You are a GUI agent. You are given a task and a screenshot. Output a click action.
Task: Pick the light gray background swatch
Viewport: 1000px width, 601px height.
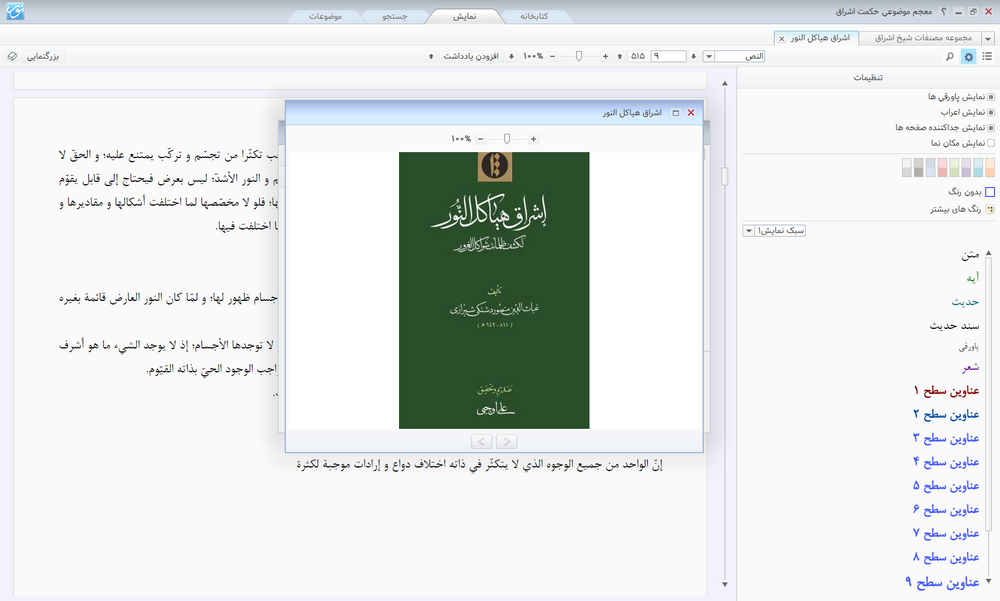pos(907,168)
